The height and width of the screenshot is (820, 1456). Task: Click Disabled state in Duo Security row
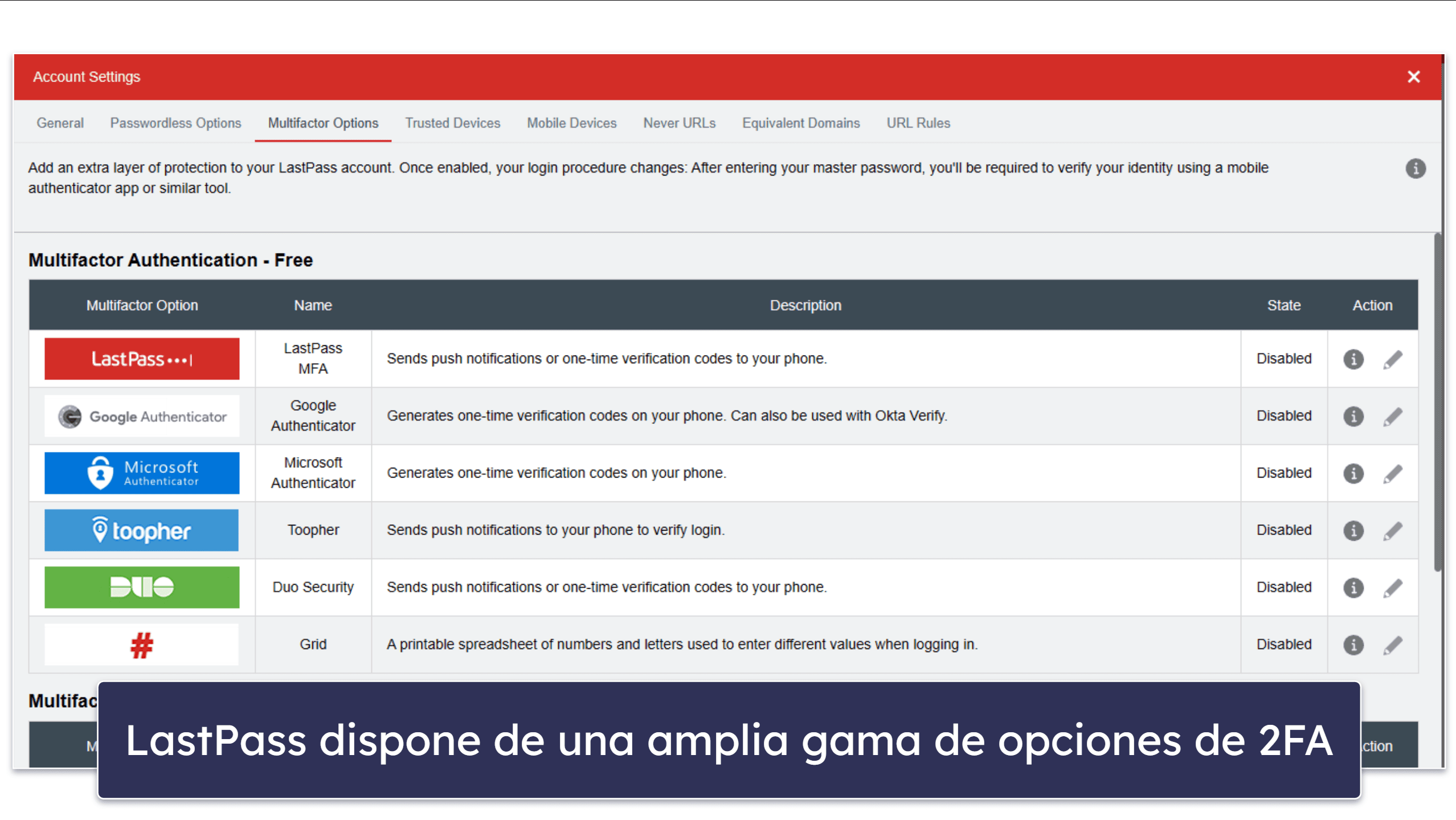1283,587
